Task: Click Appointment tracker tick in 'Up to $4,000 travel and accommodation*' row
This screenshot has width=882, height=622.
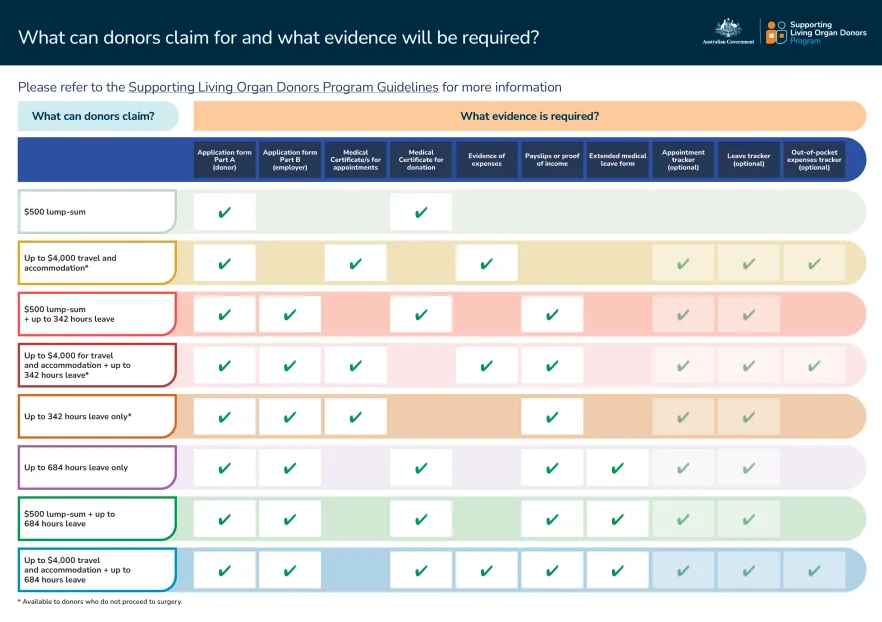Action: click(x=683, y=263)
